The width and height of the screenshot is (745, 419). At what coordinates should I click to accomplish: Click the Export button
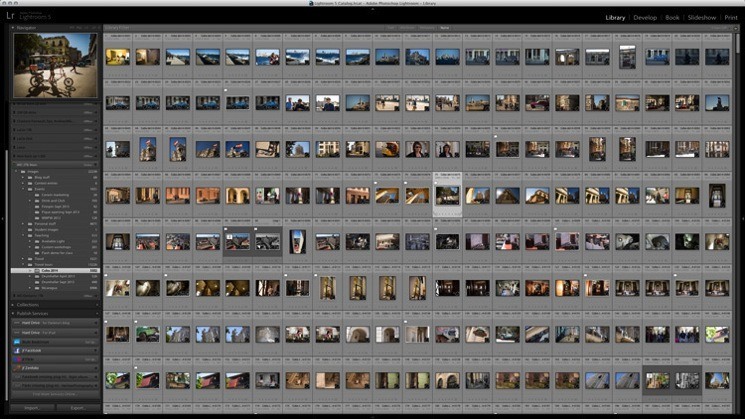[77, 408]
